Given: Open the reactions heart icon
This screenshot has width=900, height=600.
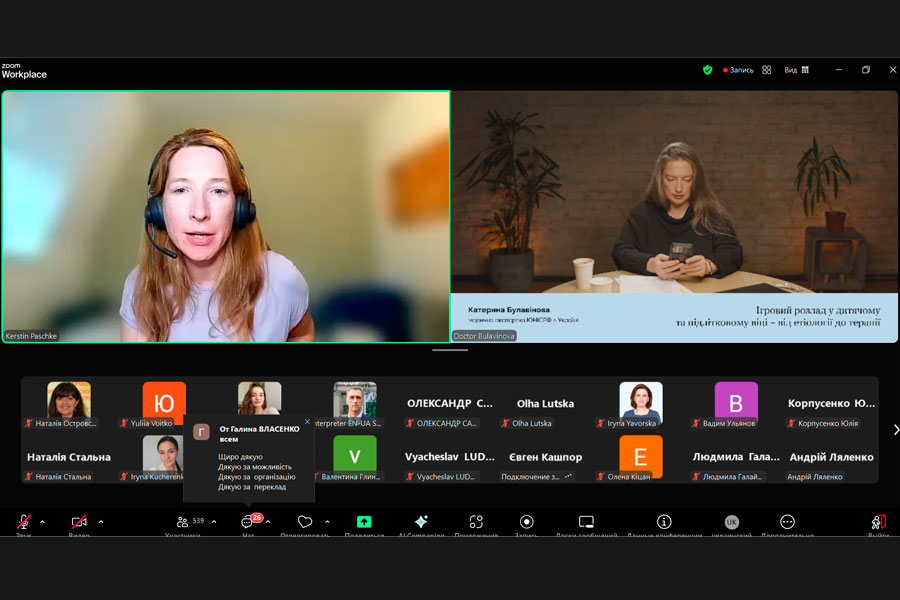Looking at the screenshot, I should click(x=305, y=521).
